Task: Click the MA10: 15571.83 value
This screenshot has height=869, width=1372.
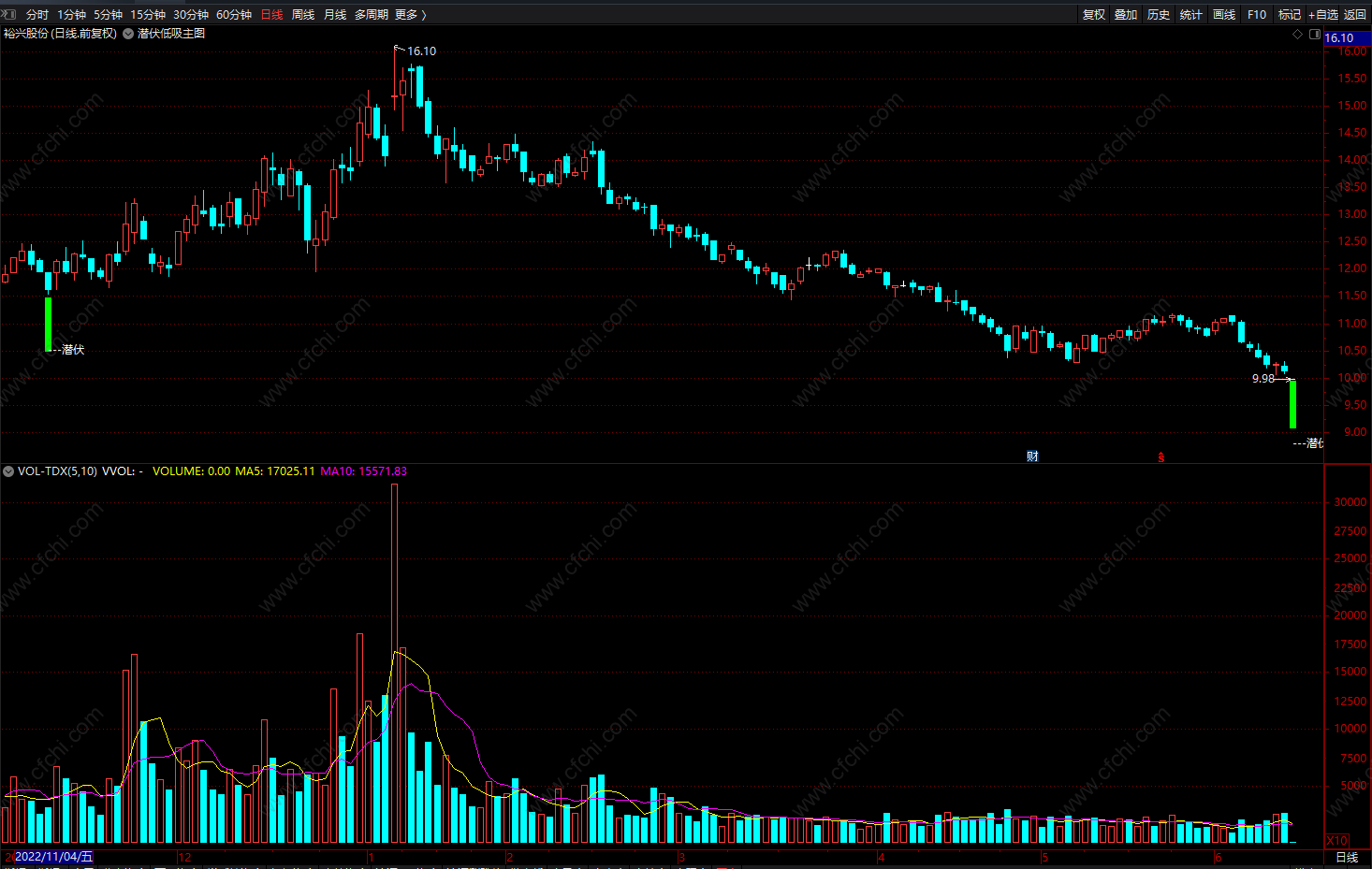Action: [363, 471]
